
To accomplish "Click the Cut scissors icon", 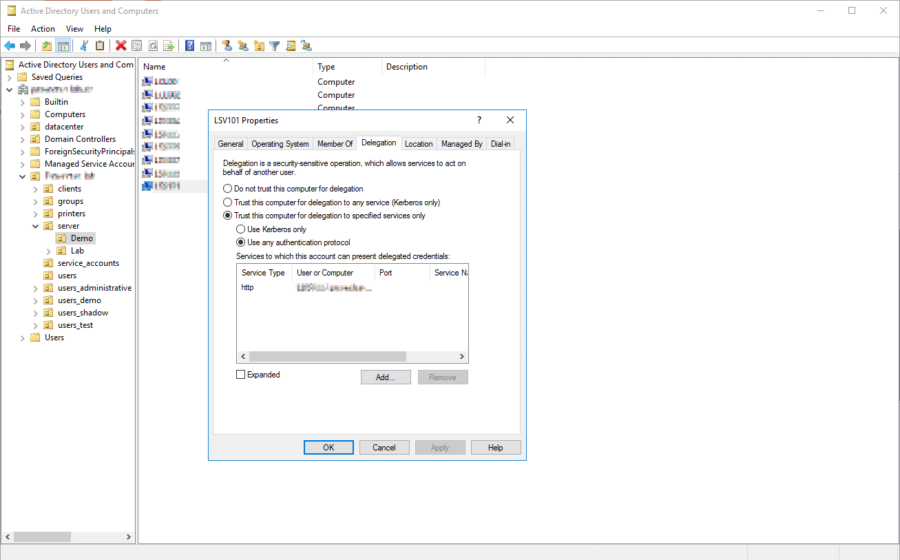I will (x=84, y=46).
